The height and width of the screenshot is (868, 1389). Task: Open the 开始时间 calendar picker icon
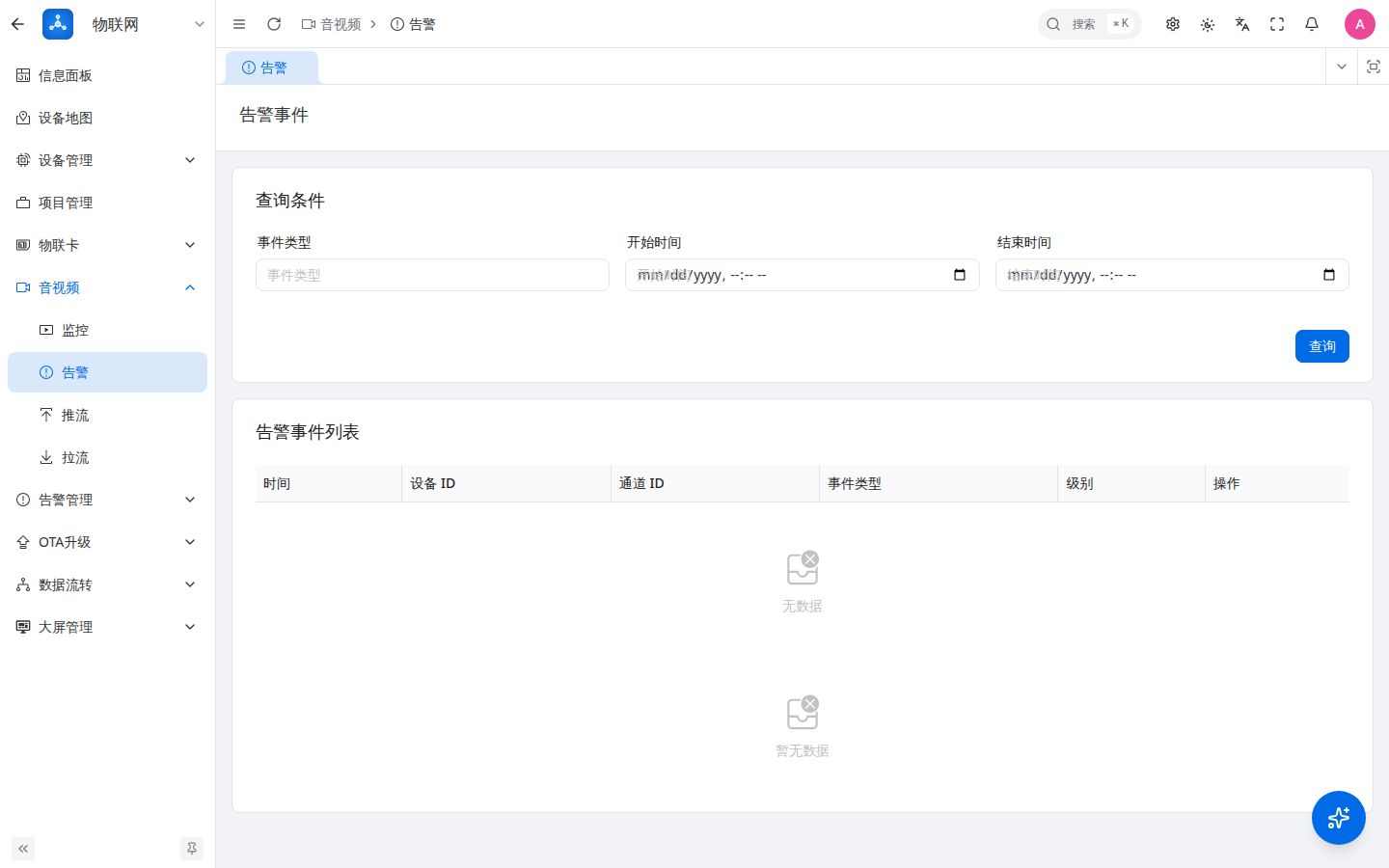[x=960, y=275]
